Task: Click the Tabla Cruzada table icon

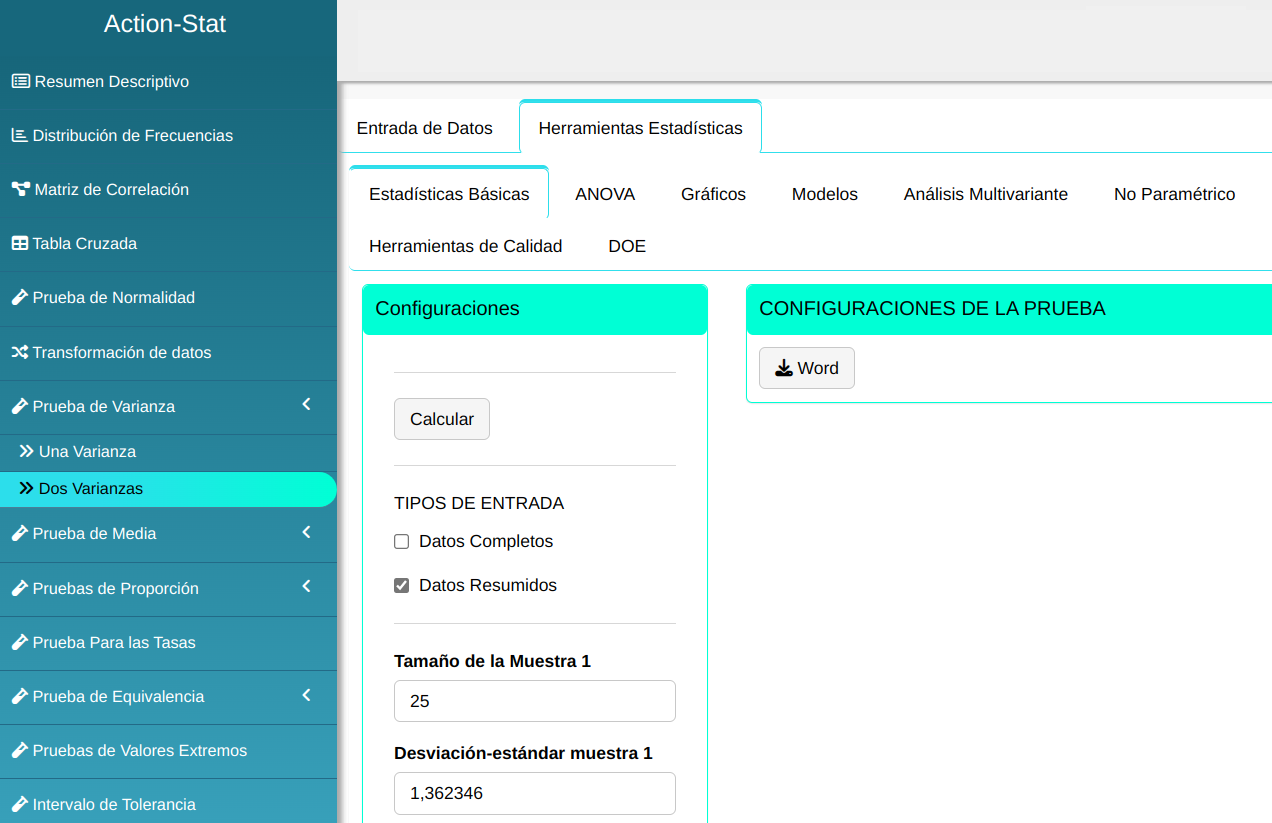Action: click(x=19, y=243)
